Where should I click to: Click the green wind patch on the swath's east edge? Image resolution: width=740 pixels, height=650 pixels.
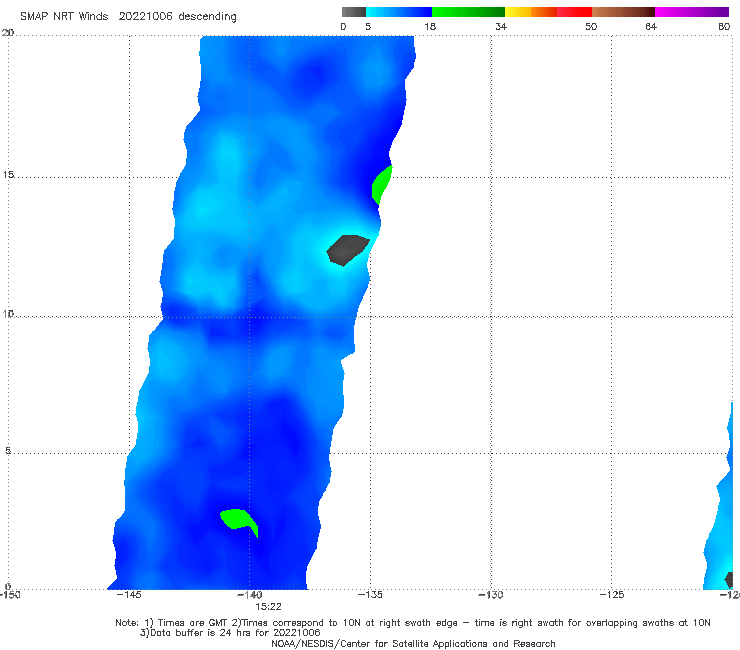click(381, 185)
